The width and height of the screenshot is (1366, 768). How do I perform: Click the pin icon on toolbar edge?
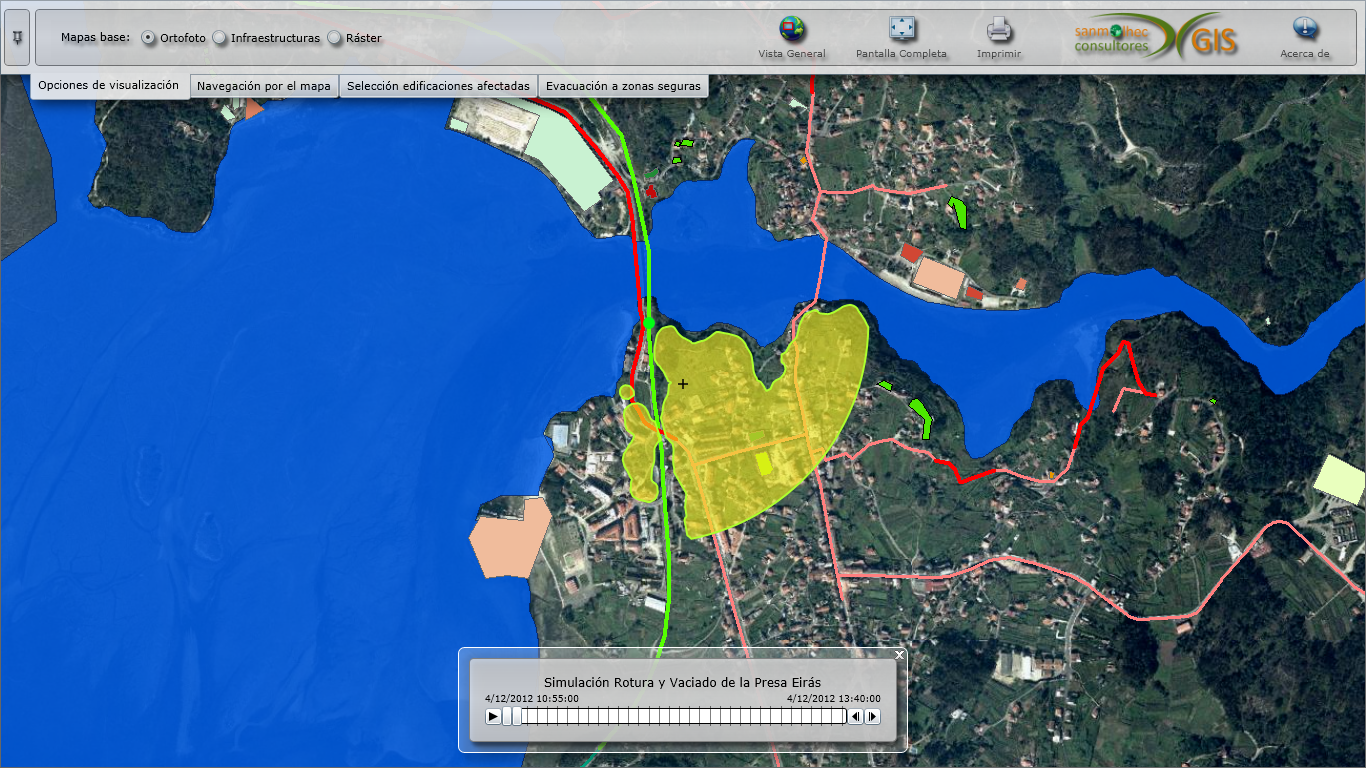click(17, 38)
